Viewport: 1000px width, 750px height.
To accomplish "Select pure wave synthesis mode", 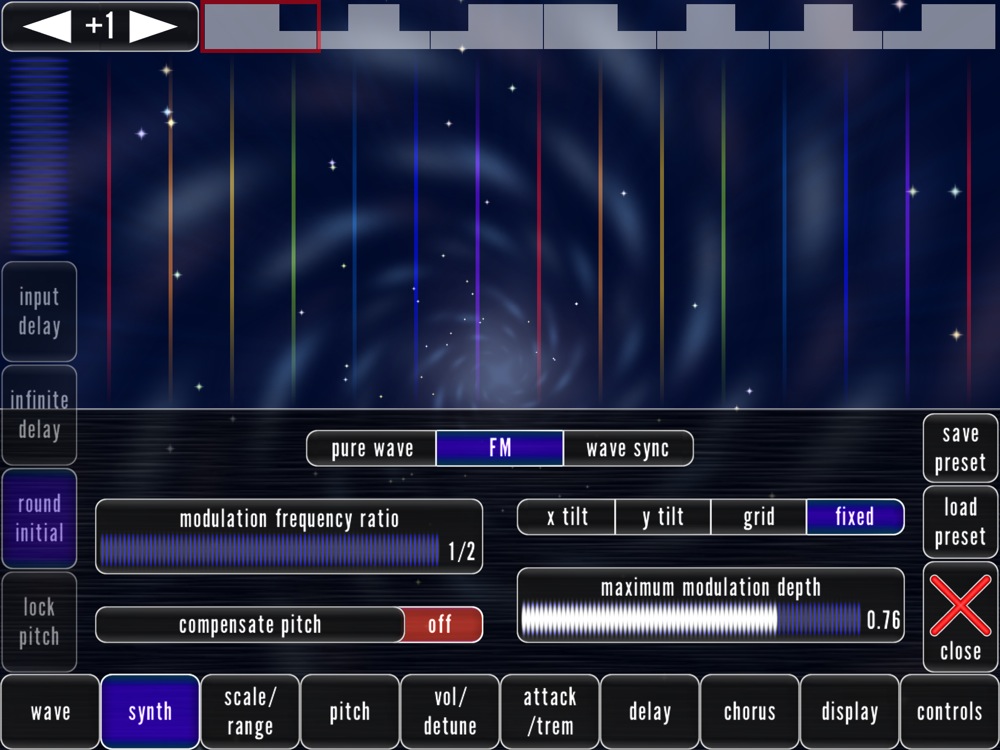I will [x=372, y=448].
